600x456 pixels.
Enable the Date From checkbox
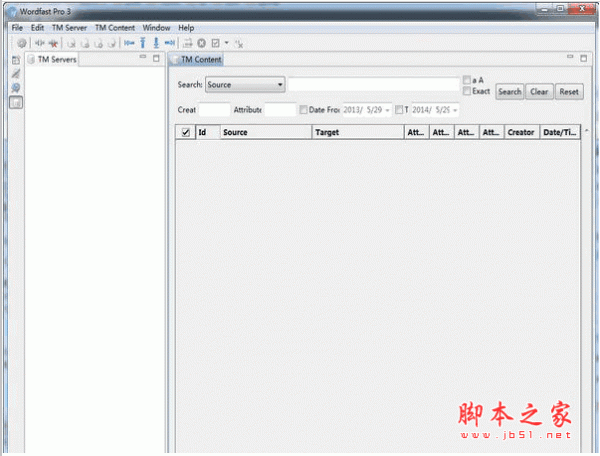(303, 110)
